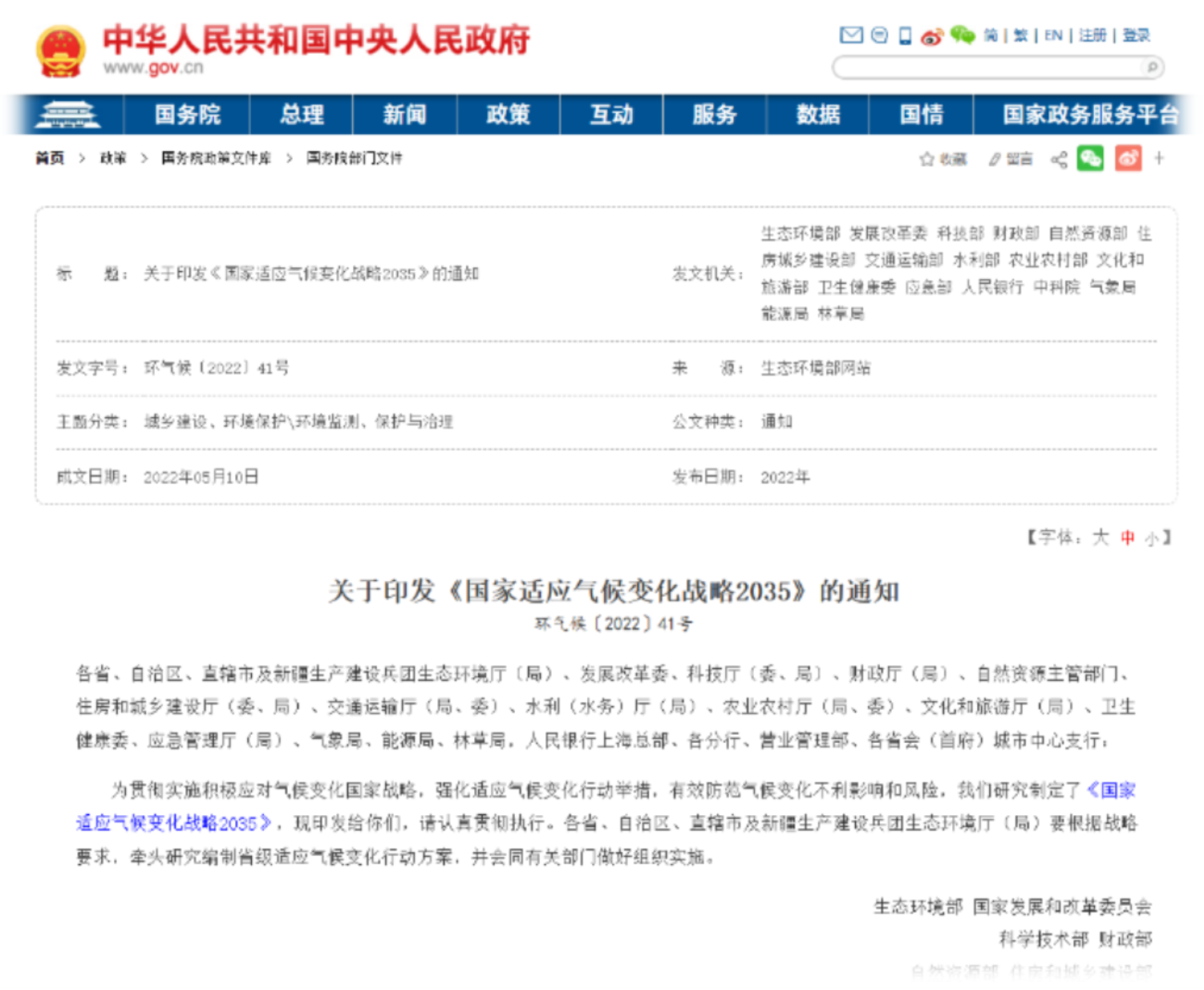Open the 政策 navigation menu

click(x=508, y=115)
